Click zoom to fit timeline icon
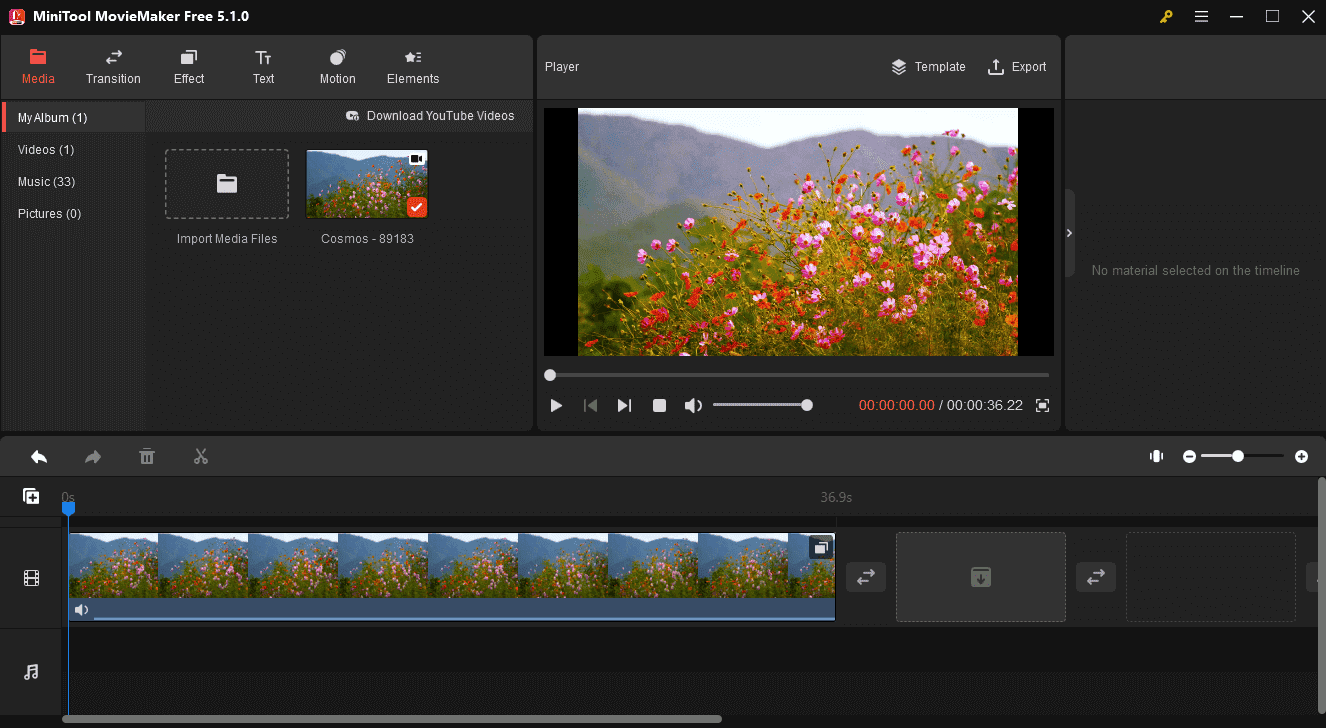The width and height of the screenshot is (1326, 728). (x=1156, y=456)
